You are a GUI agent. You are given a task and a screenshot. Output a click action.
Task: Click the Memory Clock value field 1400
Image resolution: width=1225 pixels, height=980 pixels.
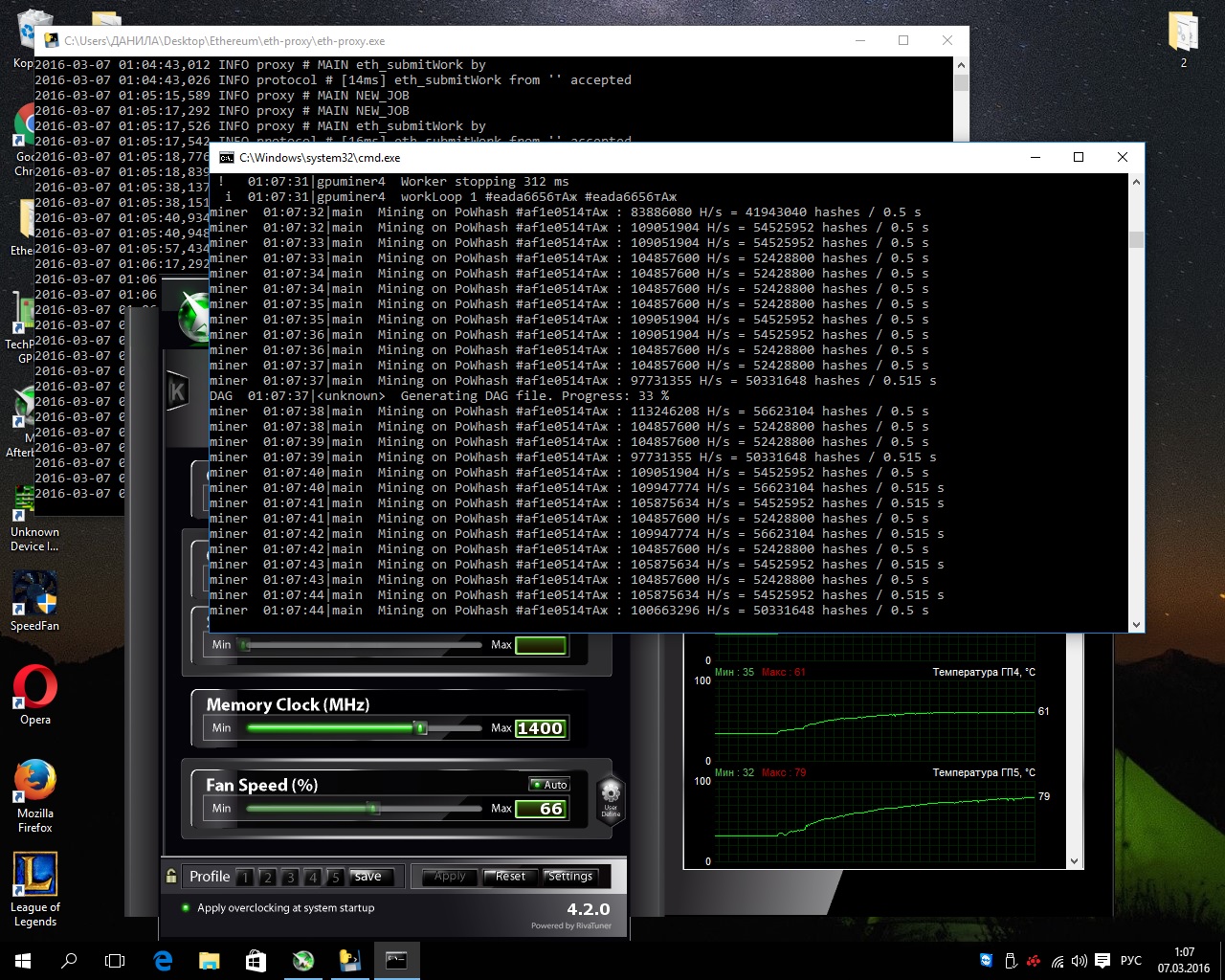click(x=541, y=728)
